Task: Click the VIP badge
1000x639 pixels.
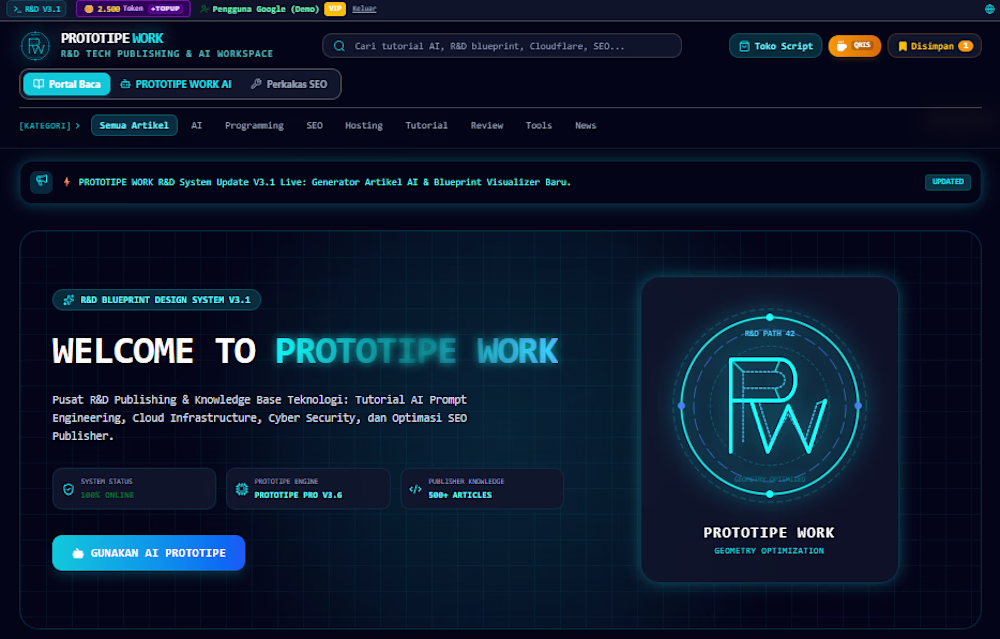Action: click(335, 9)
